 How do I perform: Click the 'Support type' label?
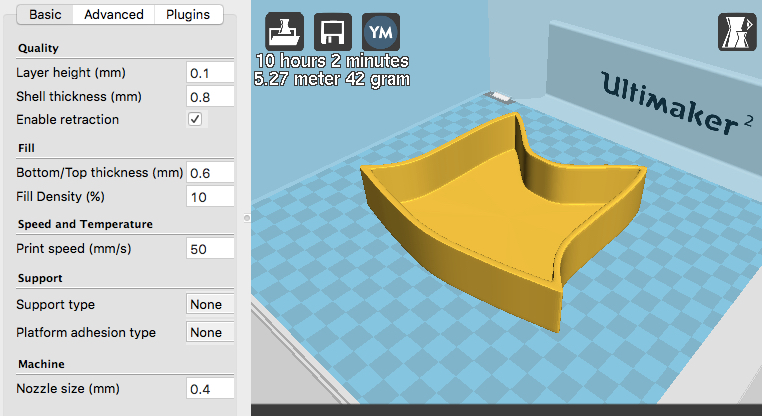(55, 305)
